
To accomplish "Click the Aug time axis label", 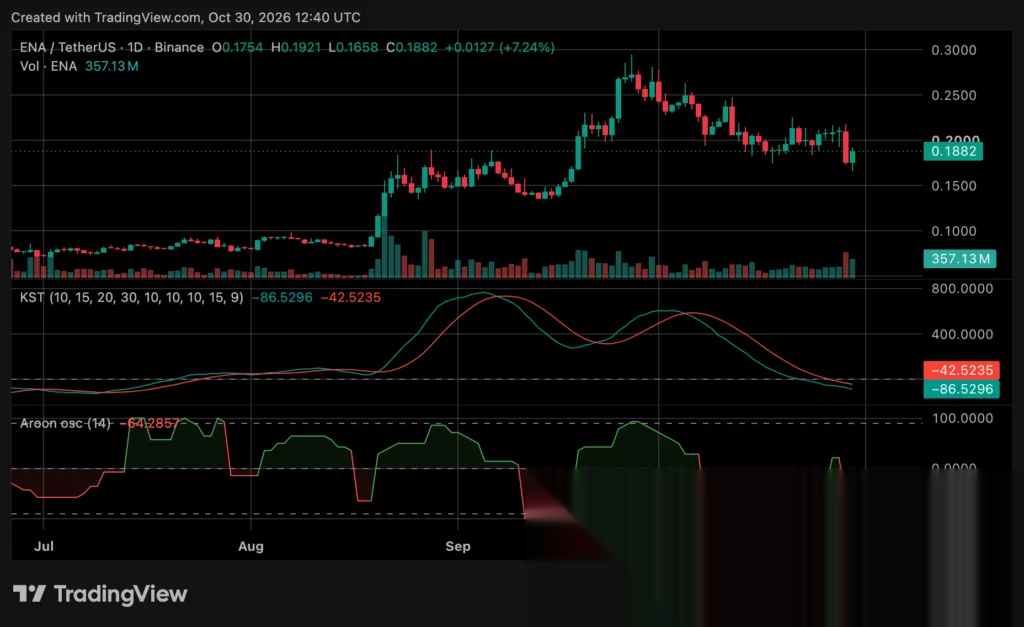I will [251, 546].
